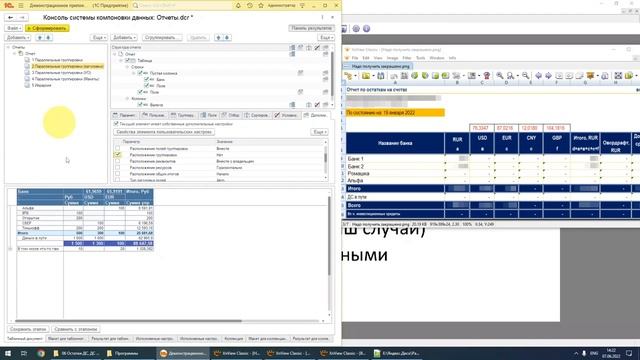
Task: Toggle checkbox for 'Расположение группировок' parameter
Action: [x=118, y=155]
